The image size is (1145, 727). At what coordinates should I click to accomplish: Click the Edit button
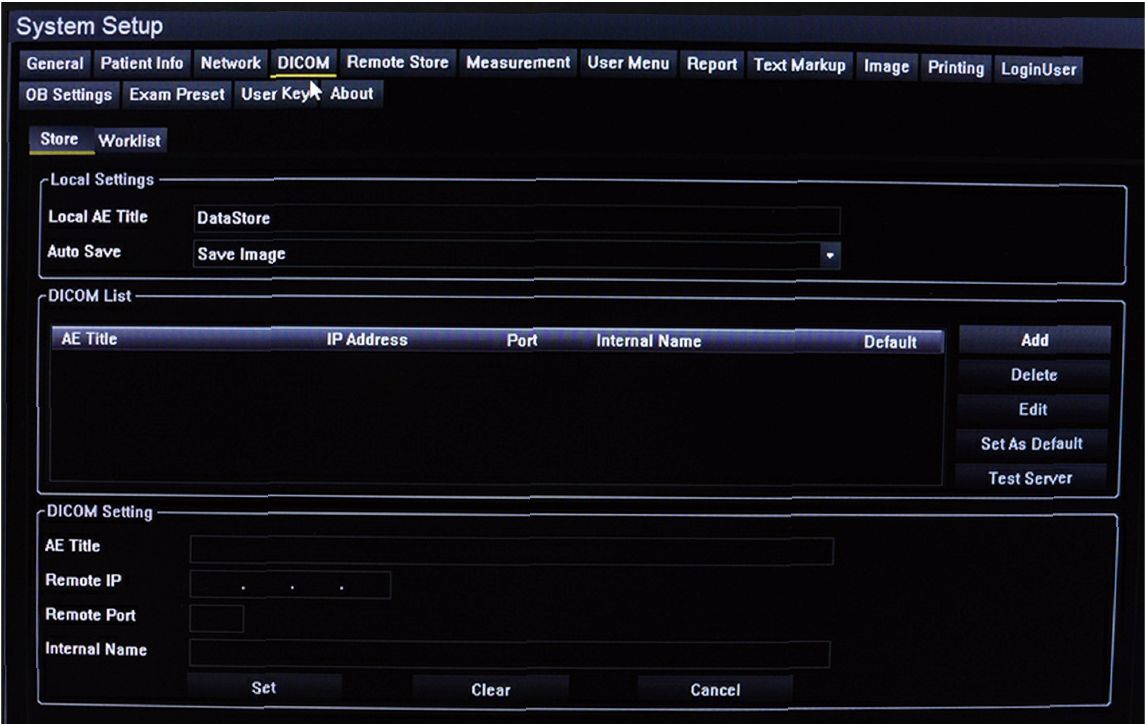[1032, 409]
